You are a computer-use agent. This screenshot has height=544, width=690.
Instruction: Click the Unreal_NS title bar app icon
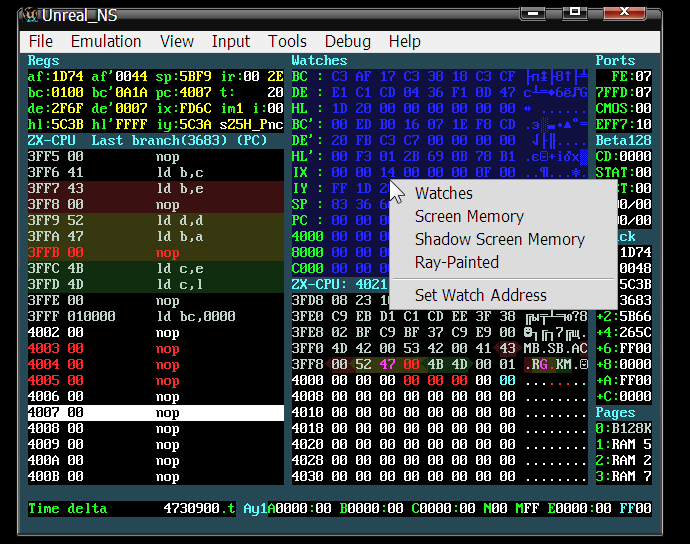pos(30,15)
